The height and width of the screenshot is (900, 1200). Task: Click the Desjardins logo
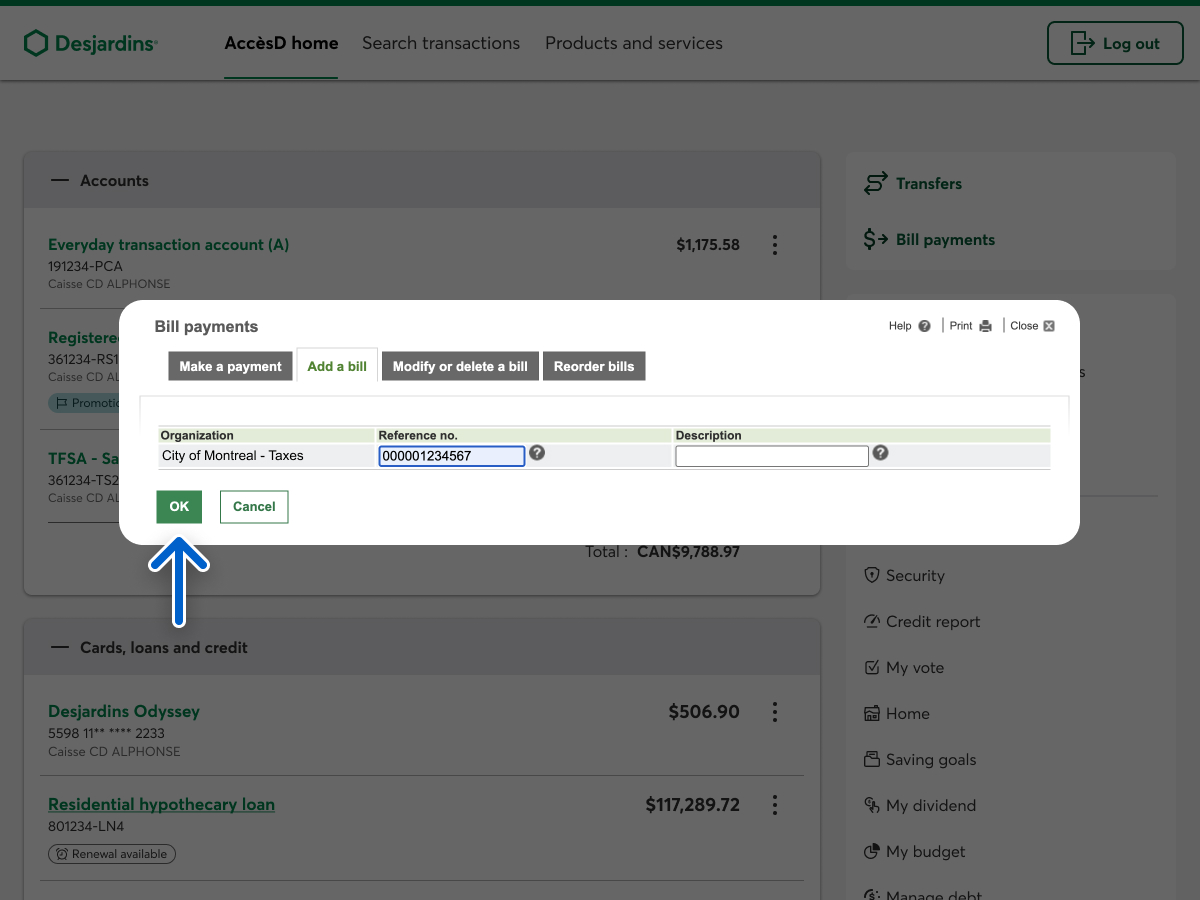(x=90, y=43)
